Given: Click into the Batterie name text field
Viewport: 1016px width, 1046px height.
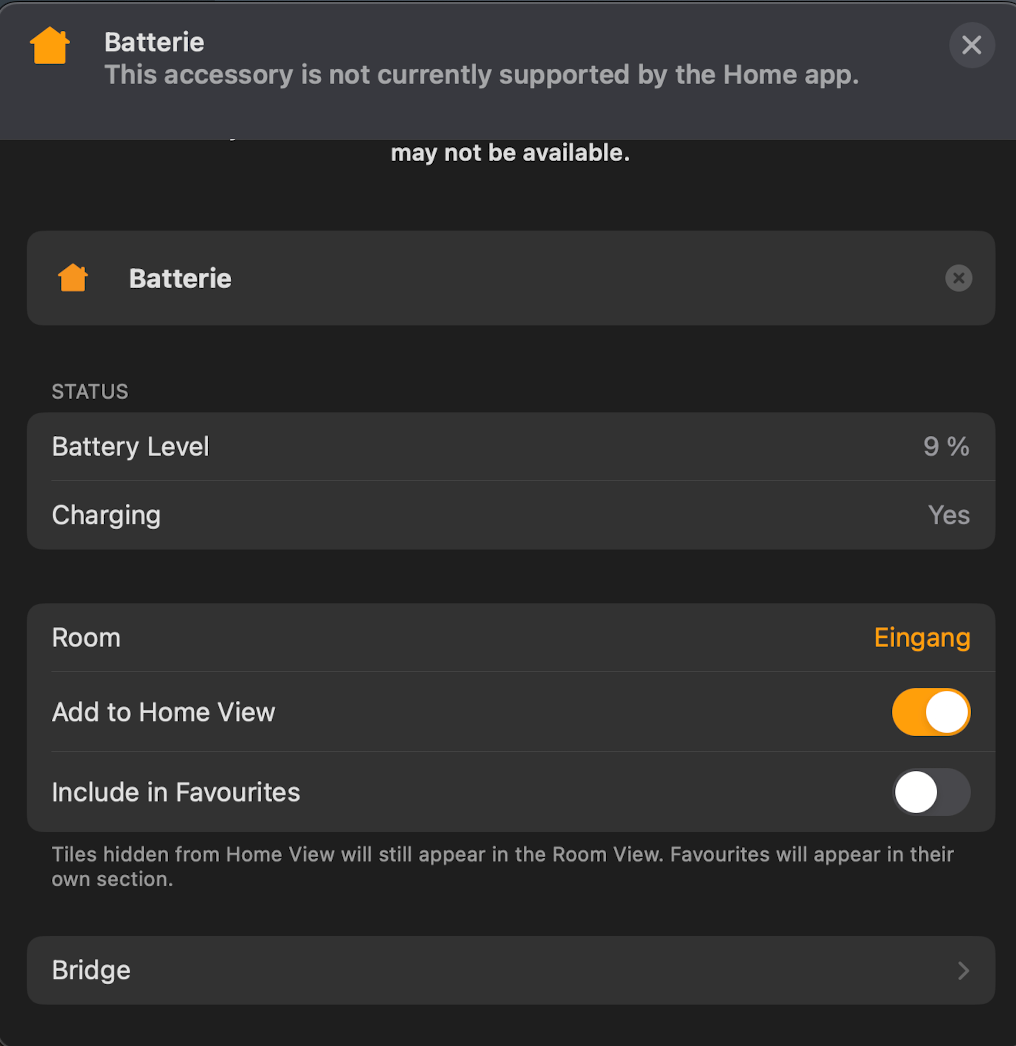Looking at the screenshot, I should (x=500, y=278).
